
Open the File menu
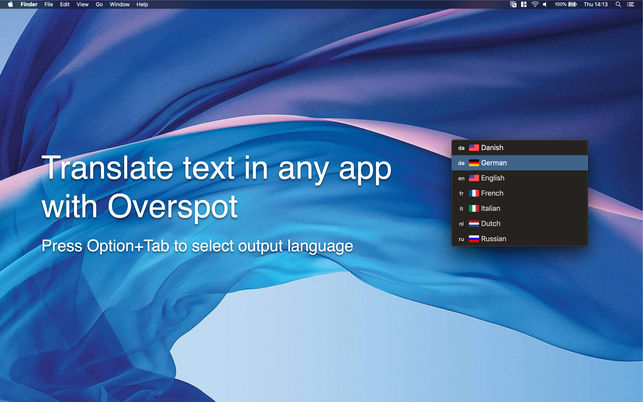coord(48,5)
